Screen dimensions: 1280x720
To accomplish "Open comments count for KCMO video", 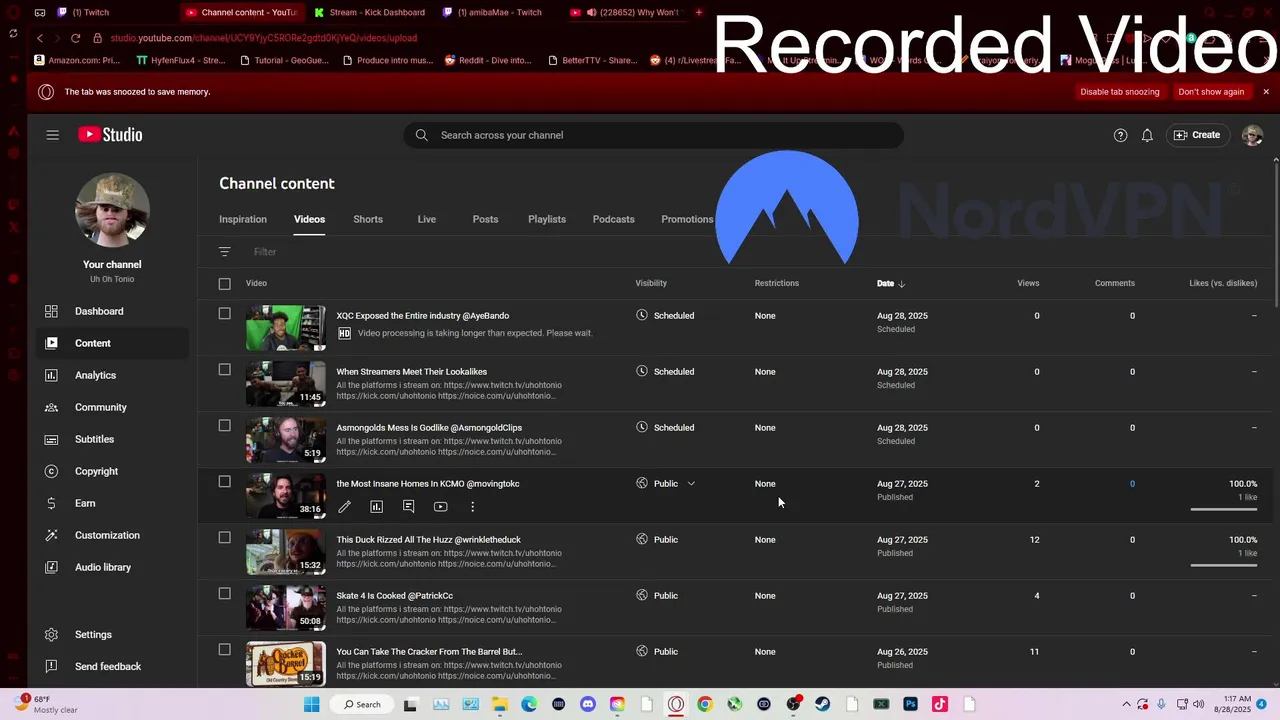I will click(1132, 484).
